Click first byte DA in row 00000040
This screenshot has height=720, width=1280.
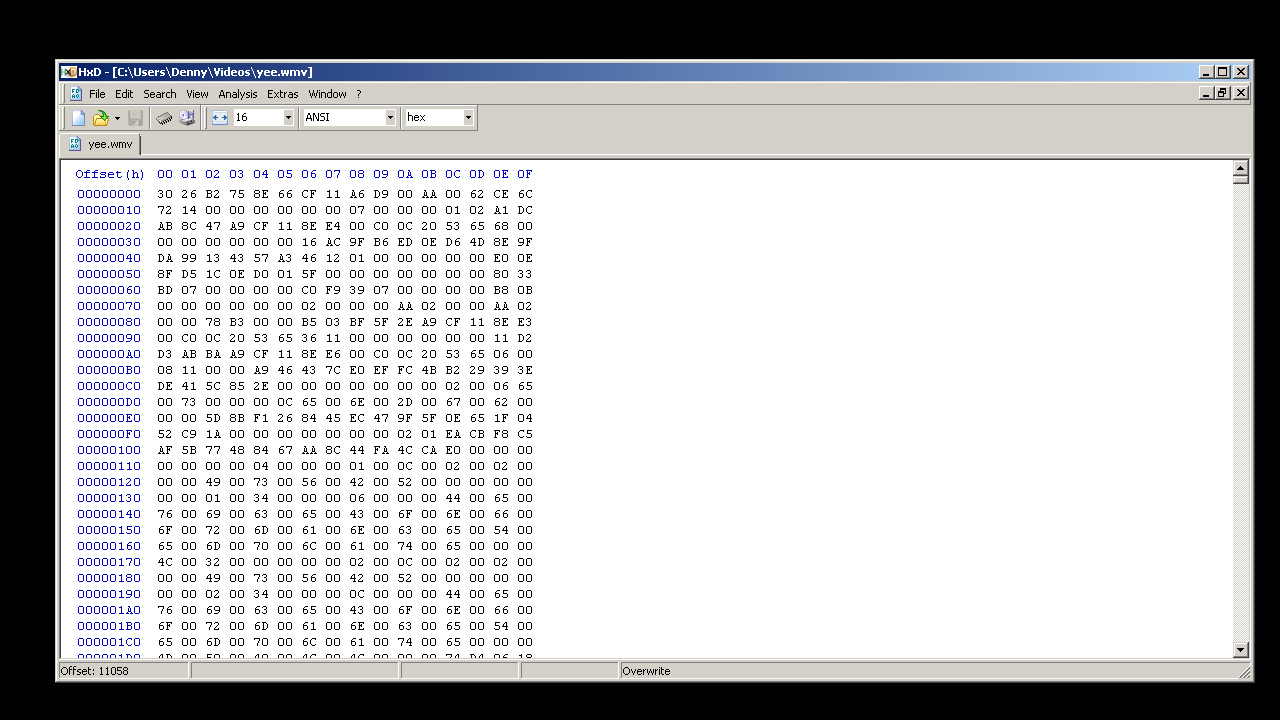(x=165, y=258)
